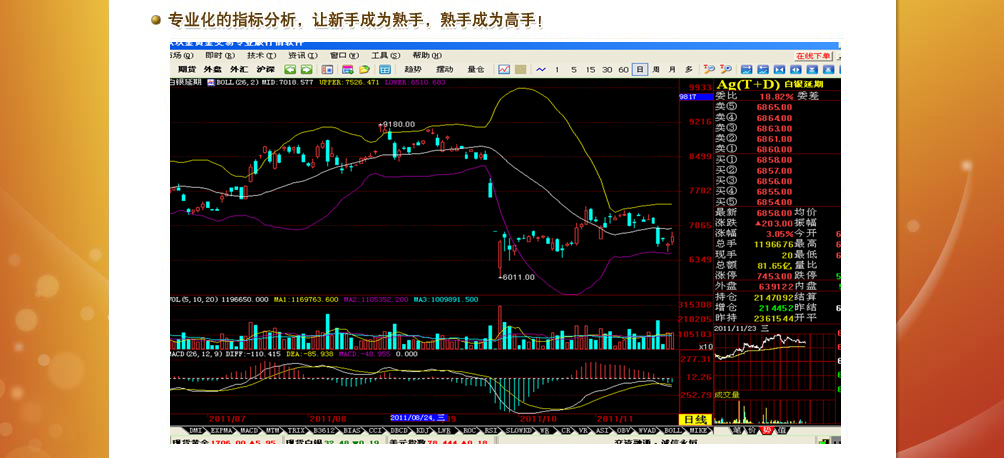Switch to the OBV indicator tab
1004x458 pixels.
[624, 430]
